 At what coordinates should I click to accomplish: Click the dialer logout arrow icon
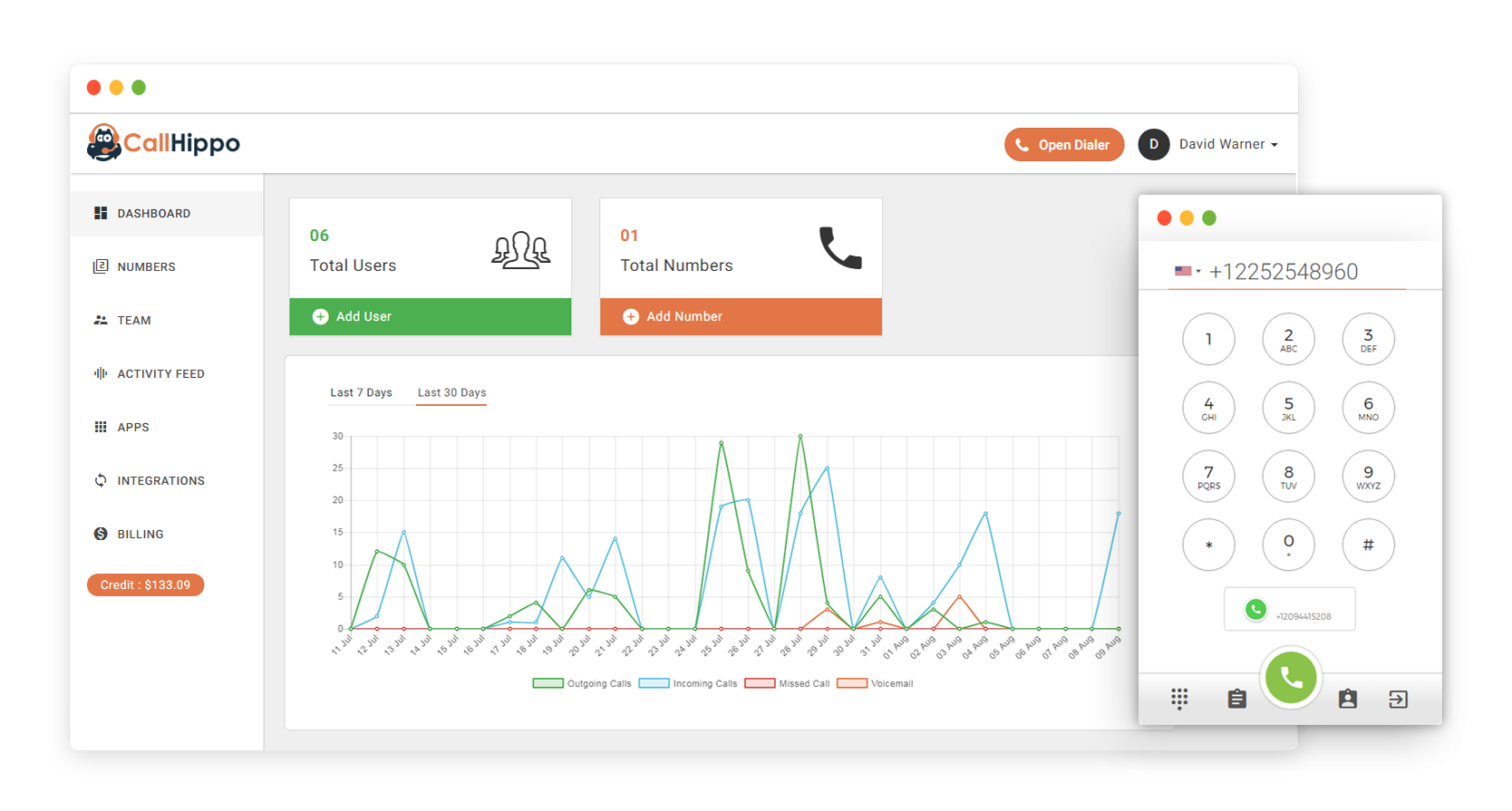(1398, 699)
